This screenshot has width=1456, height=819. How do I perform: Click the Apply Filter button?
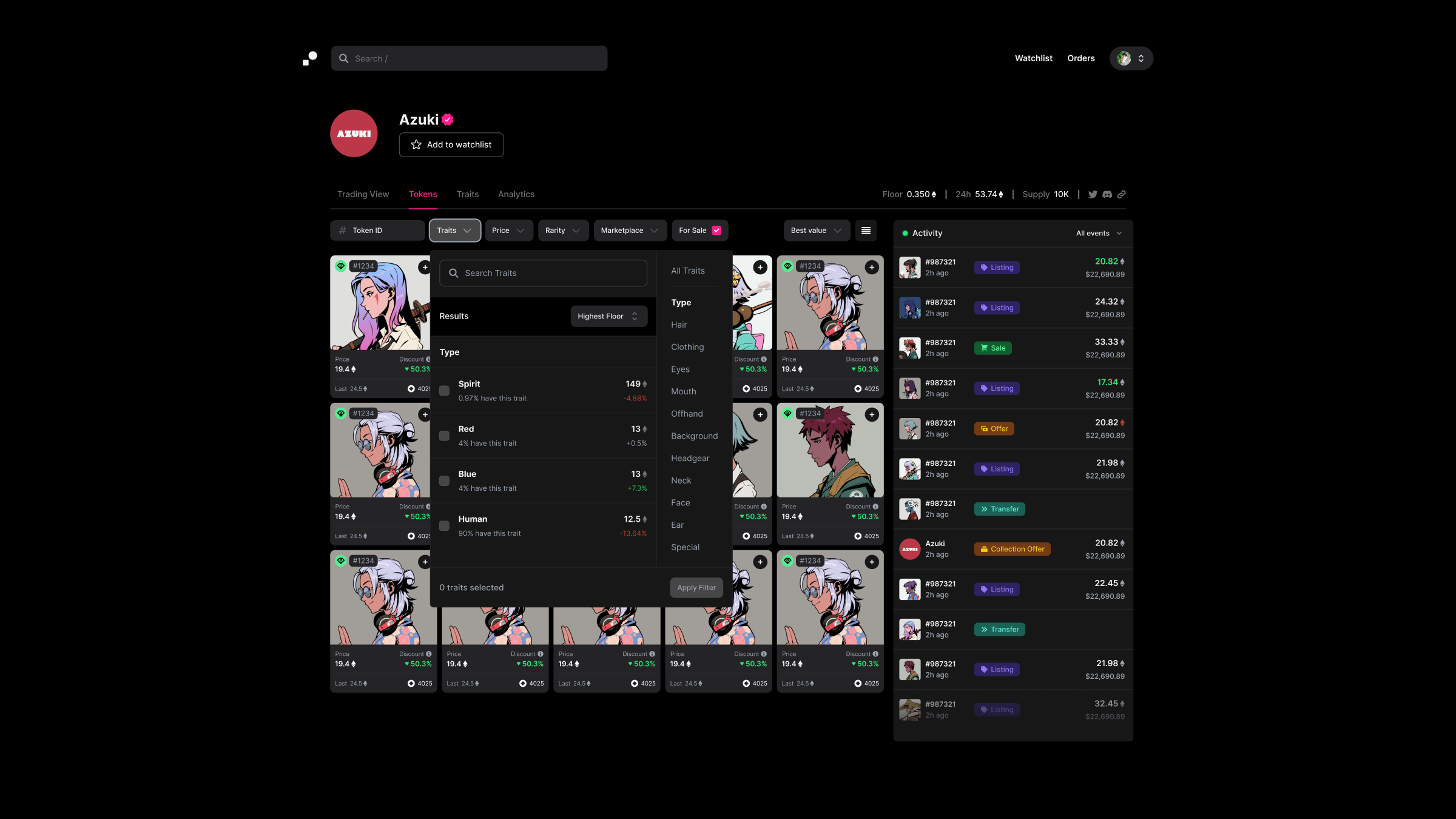tap(696, 588)
